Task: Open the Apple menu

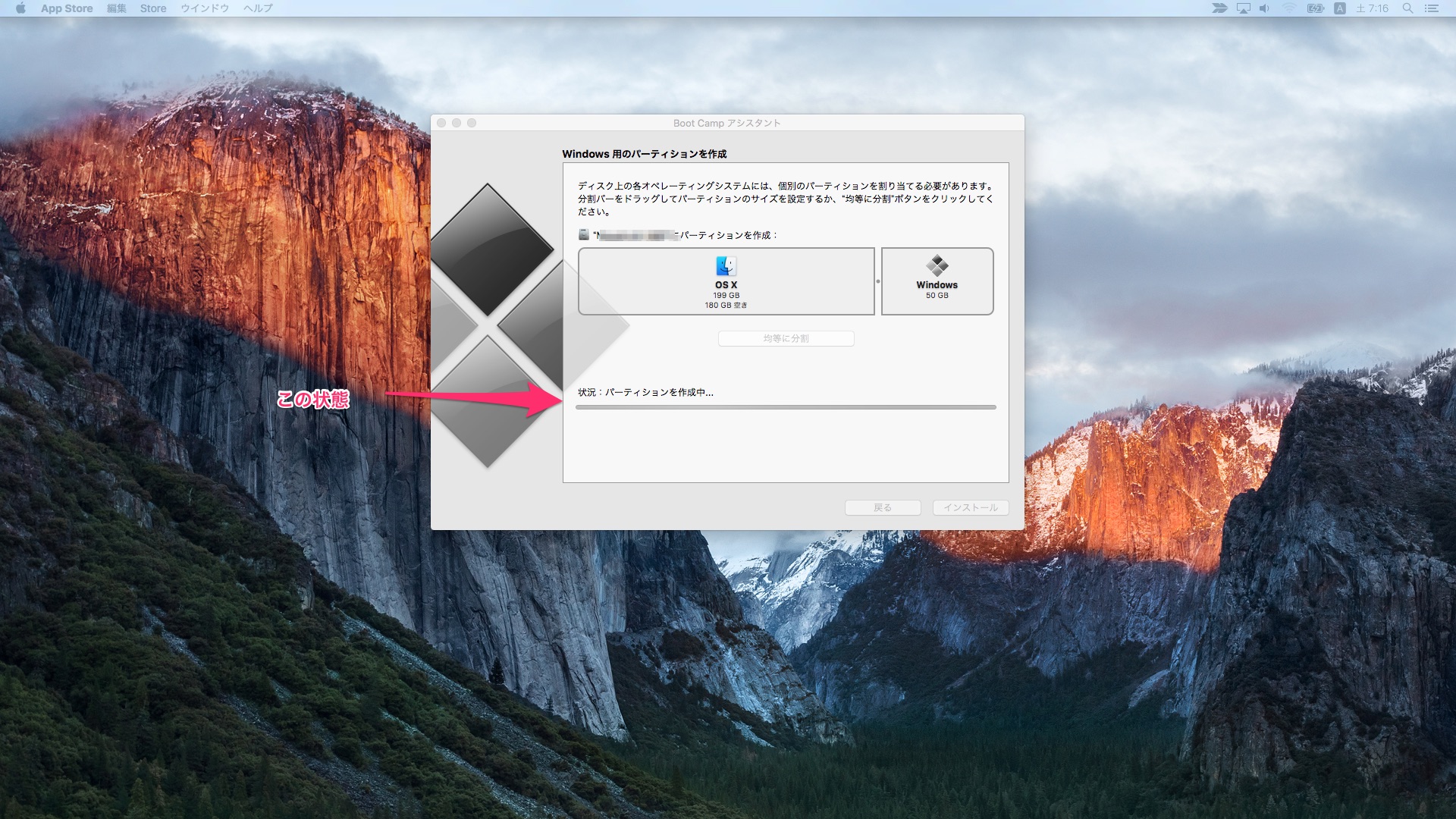Action: [20, 8]
